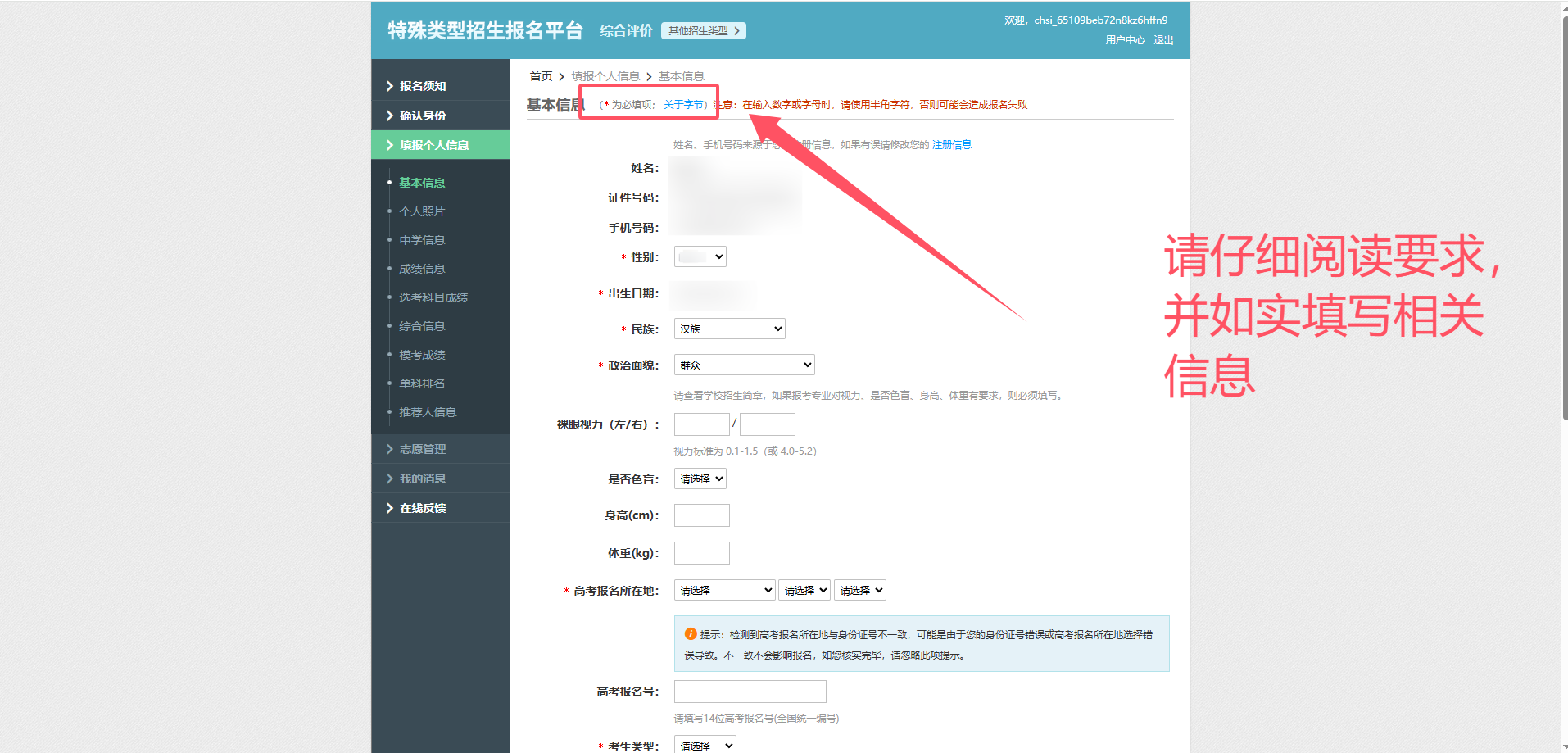Open the 是否色盲 dropdown
This screenshot has width=1568, height=753.
700,479
